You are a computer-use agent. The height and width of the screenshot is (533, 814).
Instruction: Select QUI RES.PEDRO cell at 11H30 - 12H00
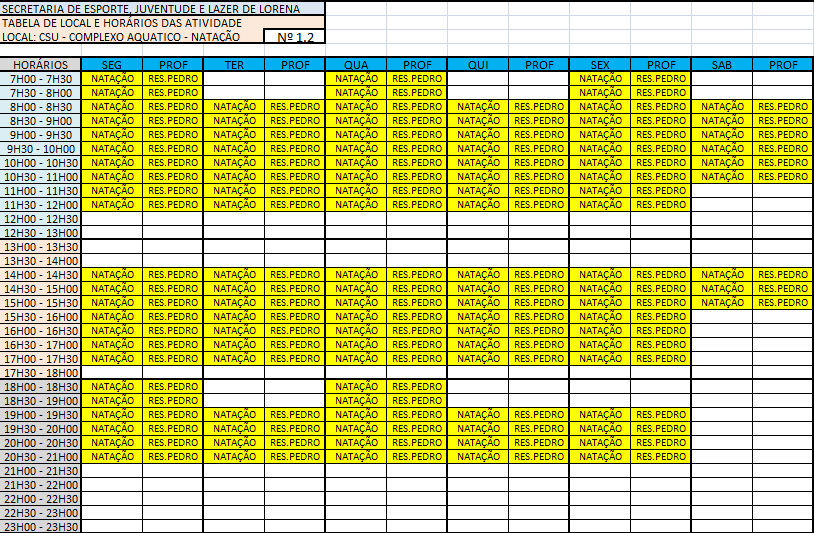coord(539,205)
